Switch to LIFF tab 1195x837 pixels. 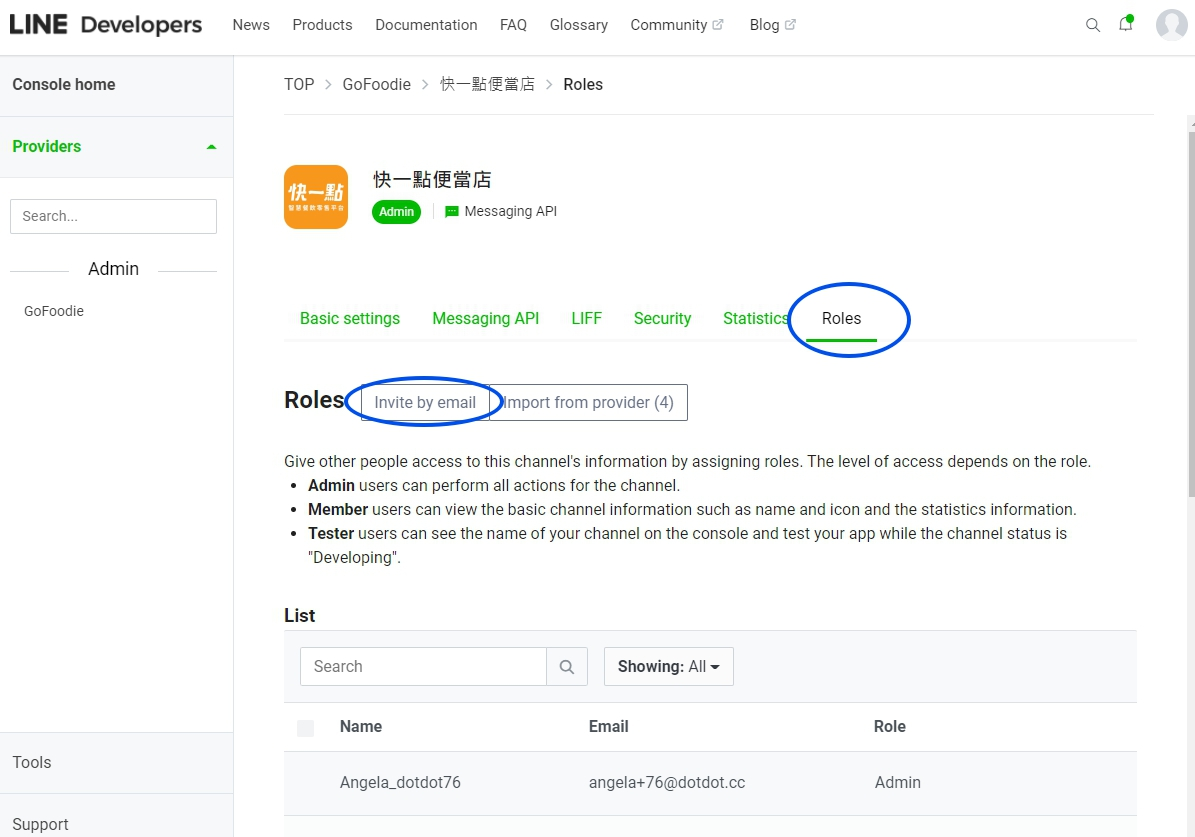pyautogui.click(x=586, y=319)
